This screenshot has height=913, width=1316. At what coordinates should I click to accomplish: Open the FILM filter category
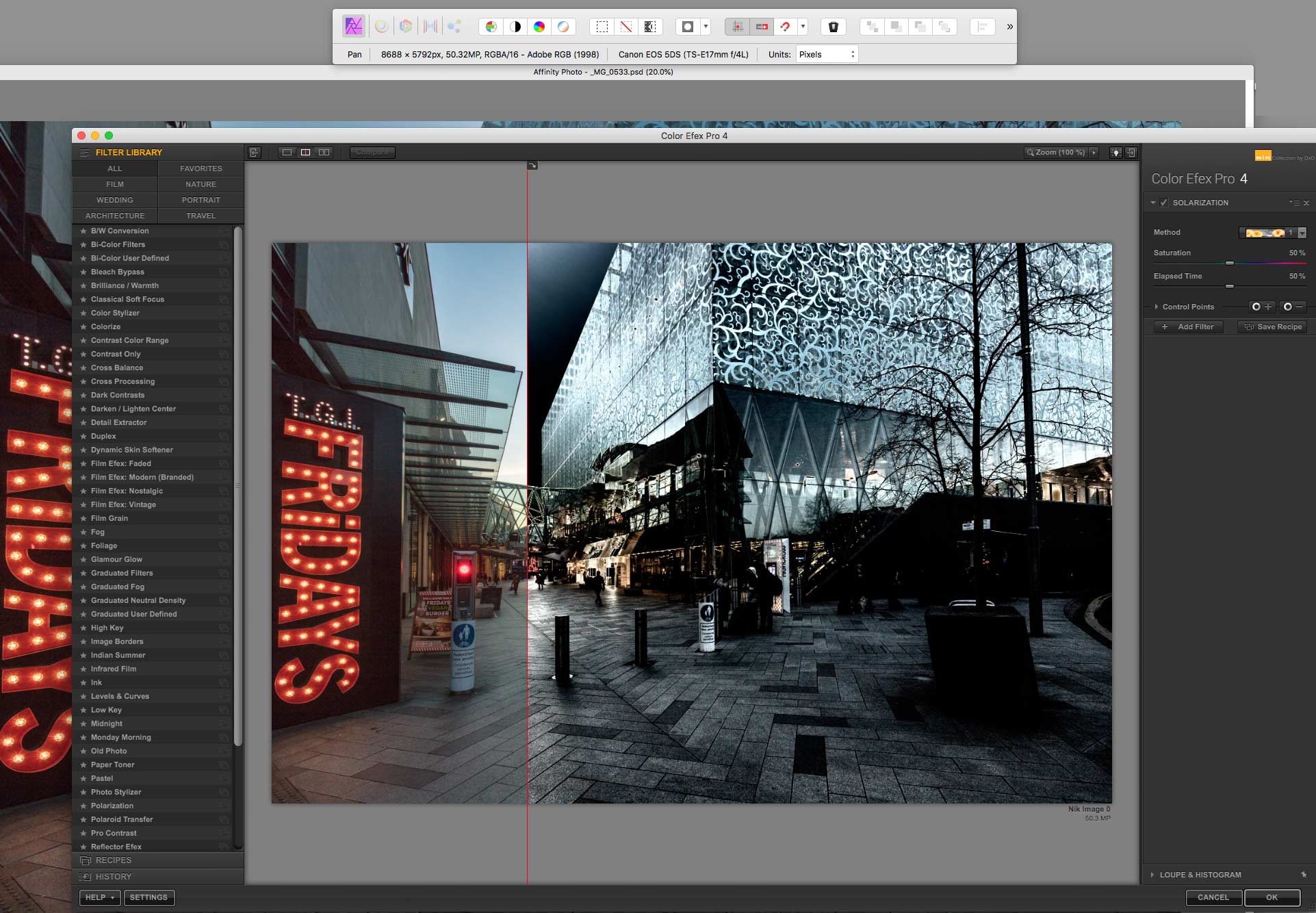(x=115, y=184)
